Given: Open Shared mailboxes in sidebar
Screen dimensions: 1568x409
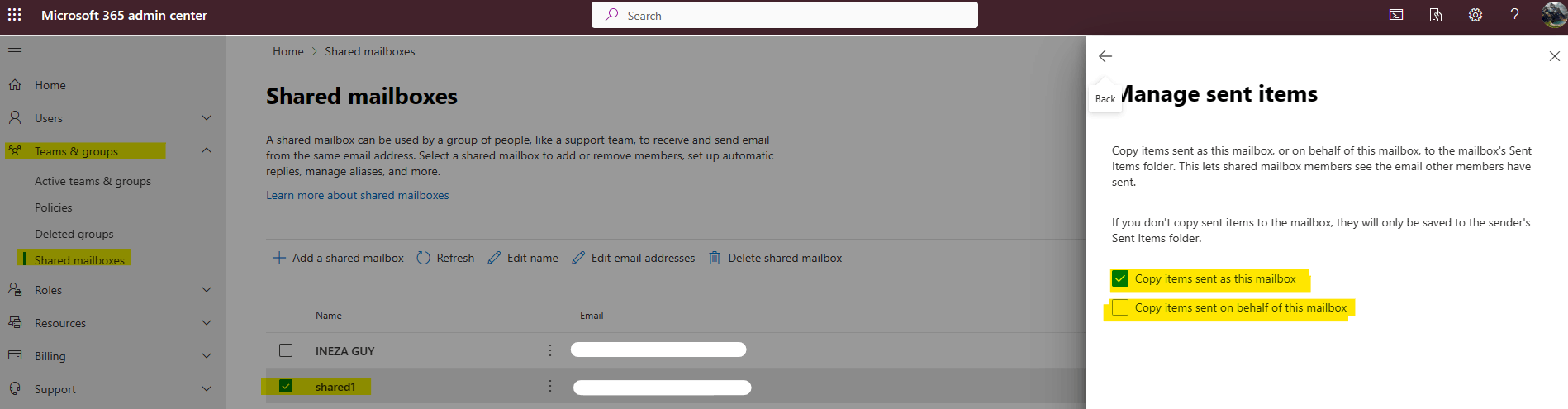Looking at the screenshot, I should coord(79,260).
